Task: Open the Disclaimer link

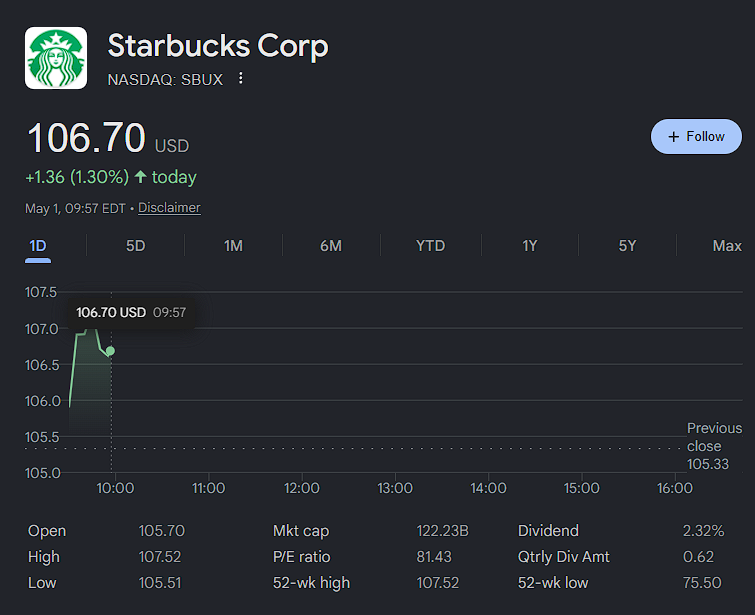Action: click(169, 208)
